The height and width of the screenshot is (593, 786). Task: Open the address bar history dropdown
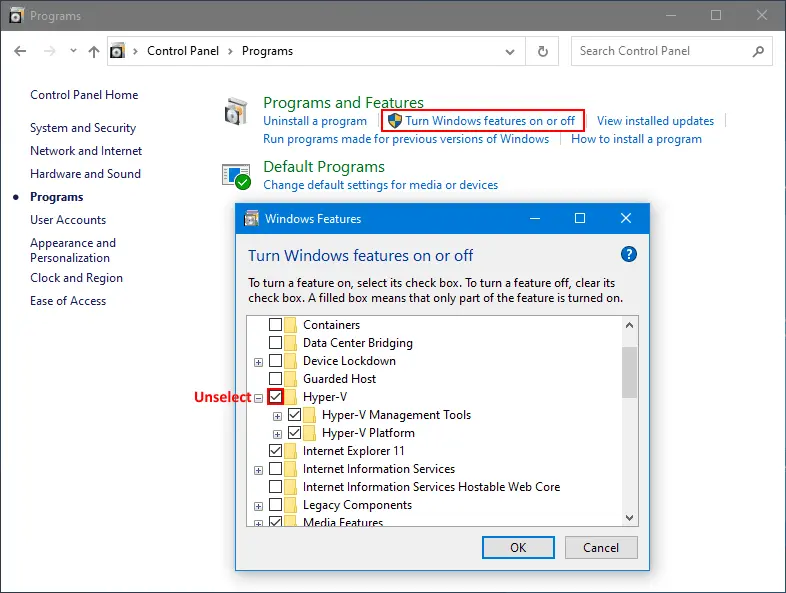(510, 52)
